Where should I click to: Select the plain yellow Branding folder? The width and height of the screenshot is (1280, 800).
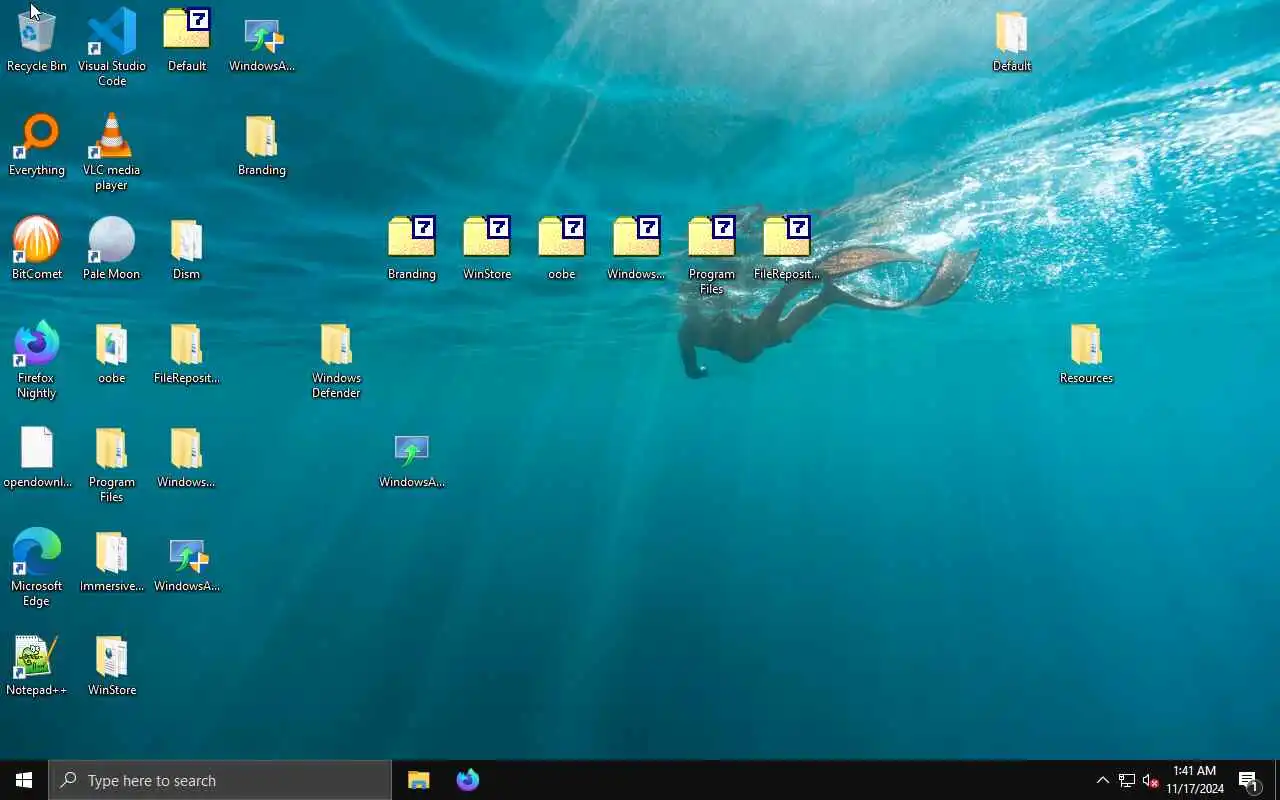[262, 145]
